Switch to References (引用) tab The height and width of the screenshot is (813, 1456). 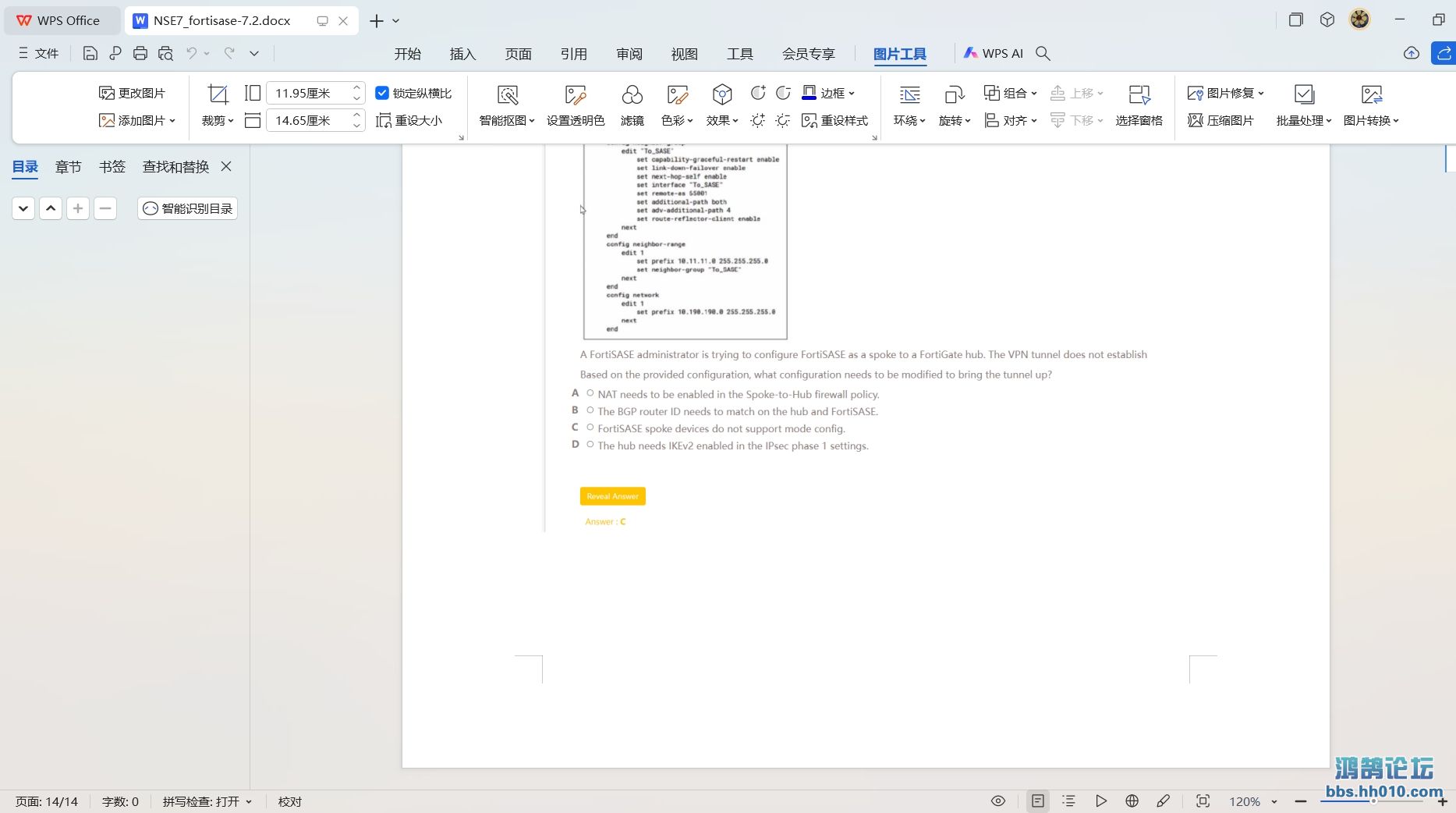coord(574,53)
